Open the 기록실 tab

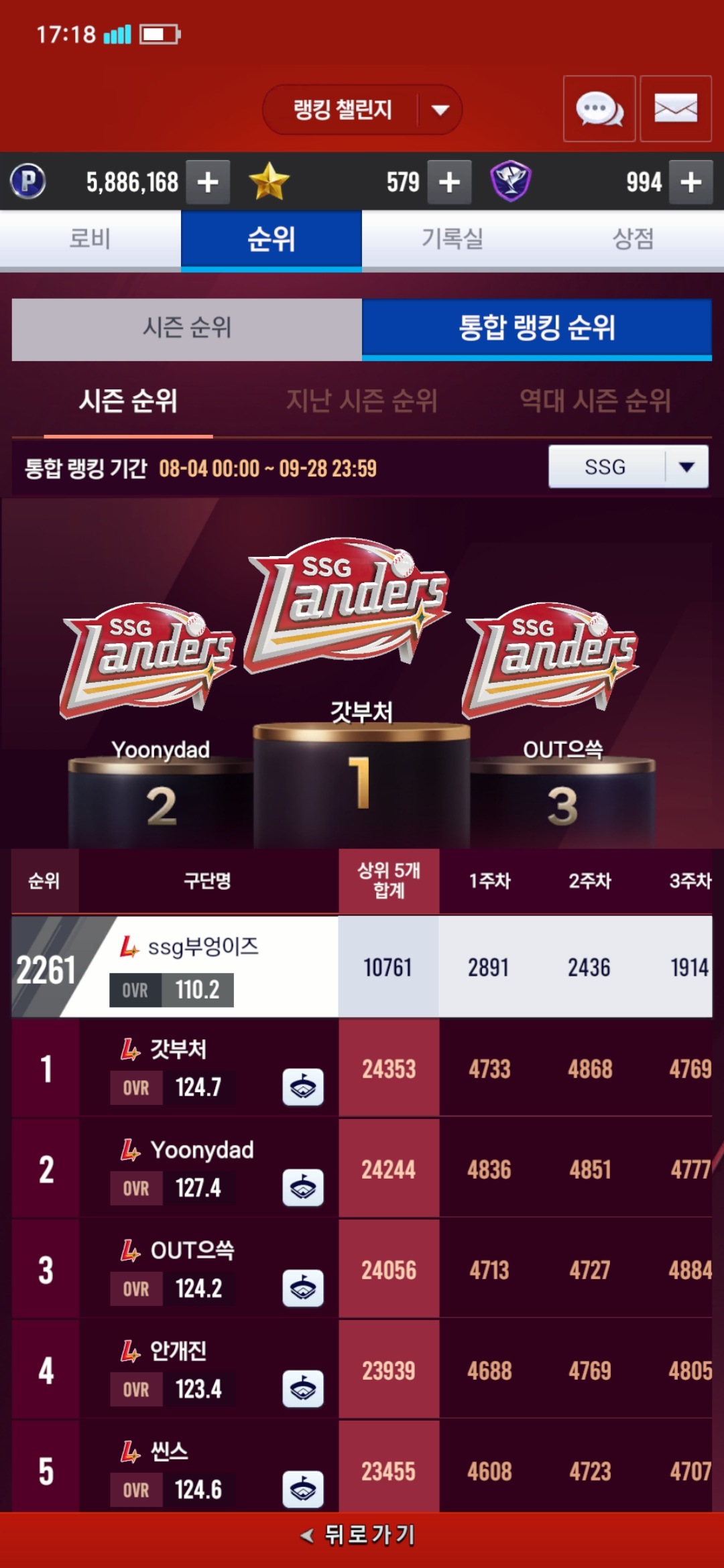pos(452,239)
